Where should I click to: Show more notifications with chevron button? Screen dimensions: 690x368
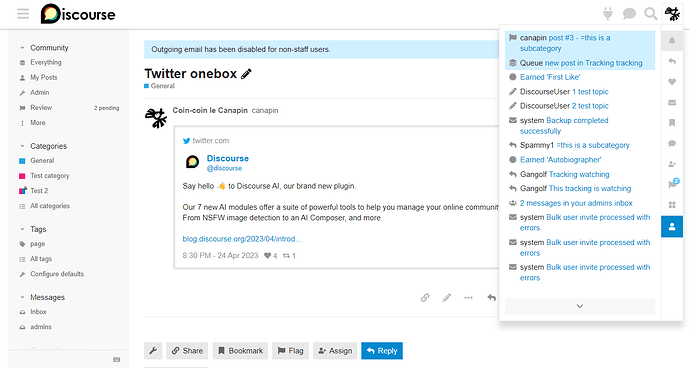pyautogui.click(x=580, y=306)
